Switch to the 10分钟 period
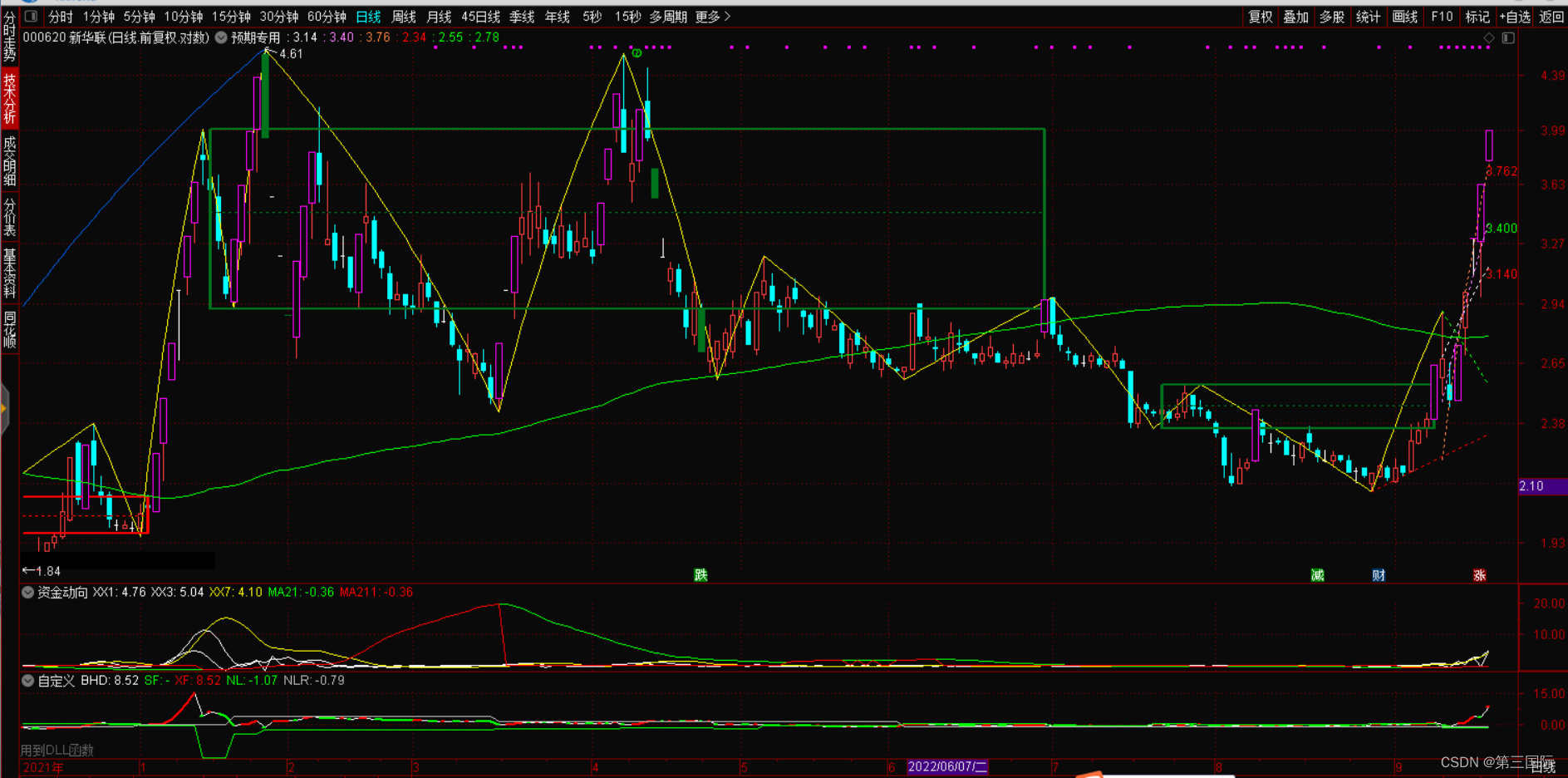 (x=183, y=16)
